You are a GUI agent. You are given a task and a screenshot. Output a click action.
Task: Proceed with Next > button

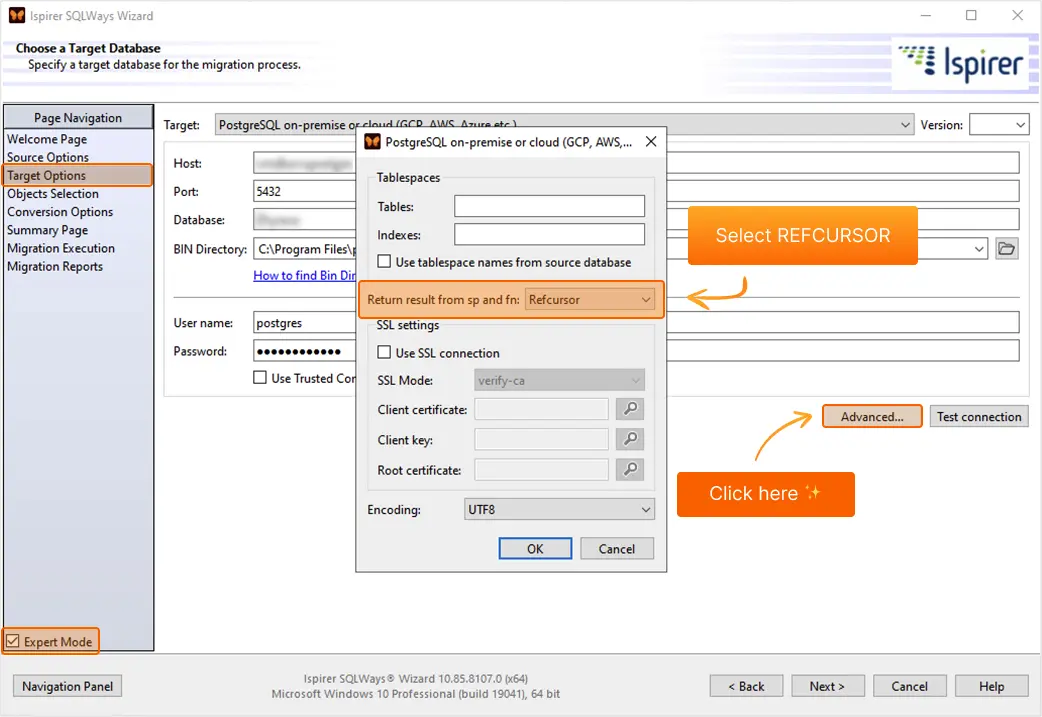point(827,686)
